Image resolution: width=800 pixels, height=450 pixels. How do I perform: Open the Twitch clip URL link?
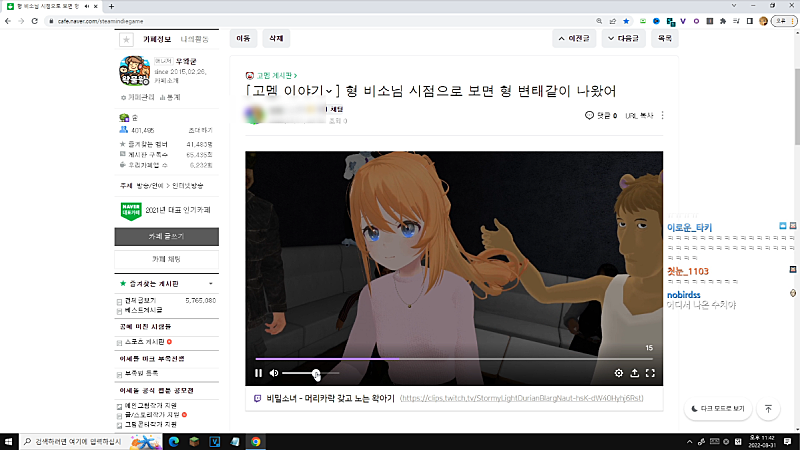click(521, 398)
